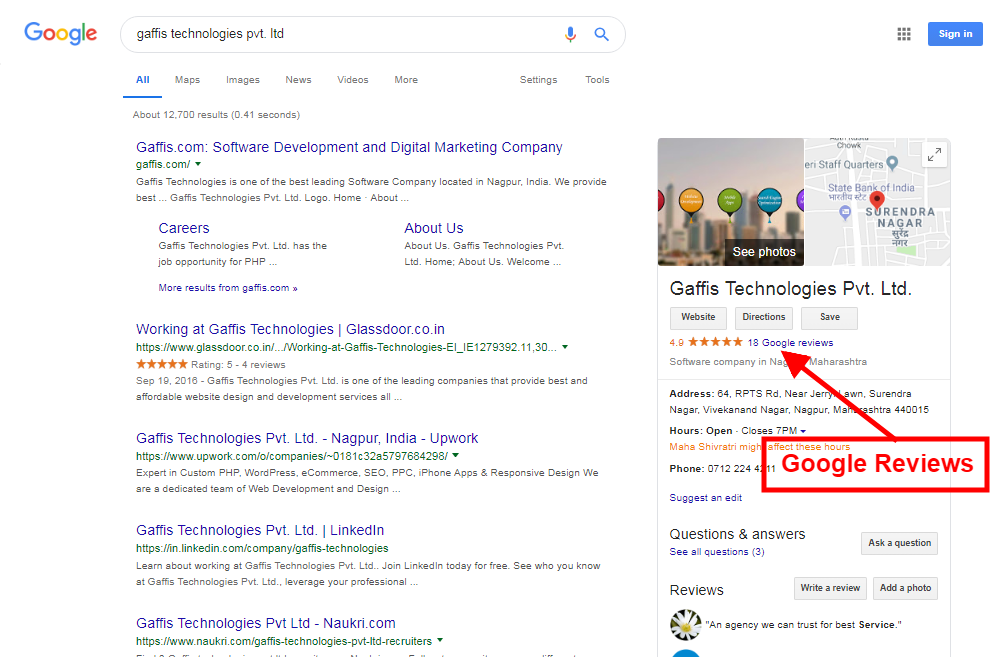Open See photos thumbnail

[x=731, y=202]
